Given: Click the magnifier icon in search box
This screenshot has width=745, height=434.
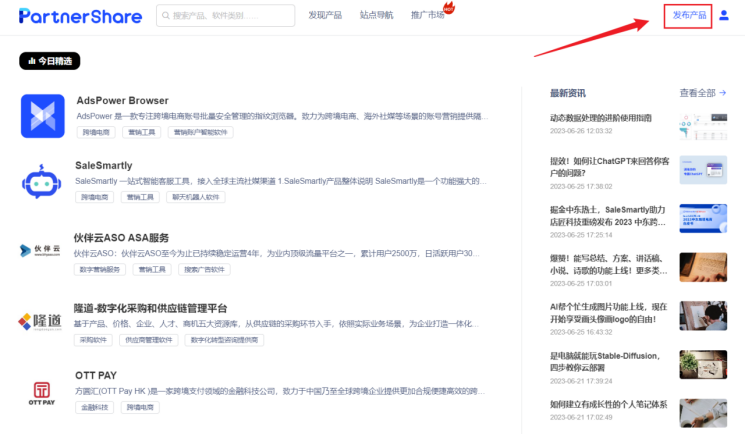Looking at the screenshot, I should [166, 16].
